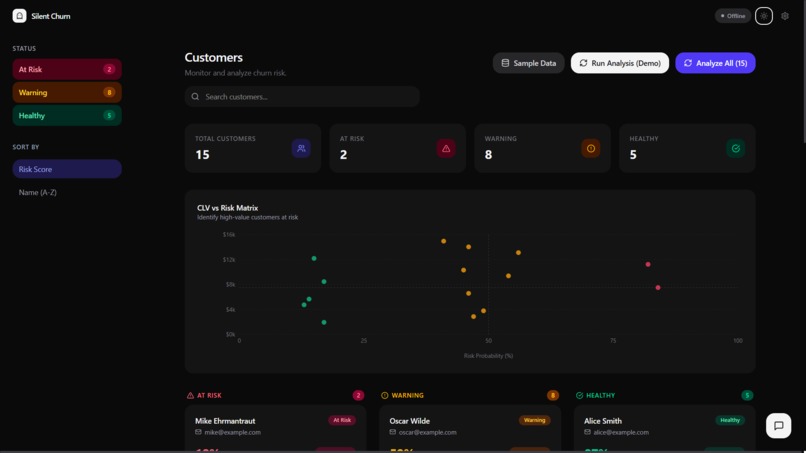Open the At Risk stat card
The image size is (806, 453).
point(398,148)
